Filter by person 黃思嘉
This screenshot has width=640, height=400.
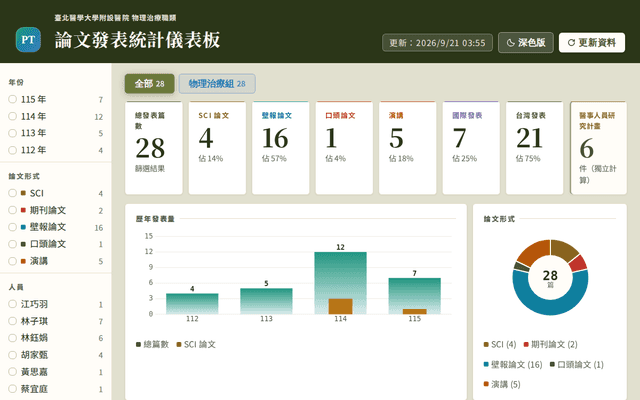56,372
